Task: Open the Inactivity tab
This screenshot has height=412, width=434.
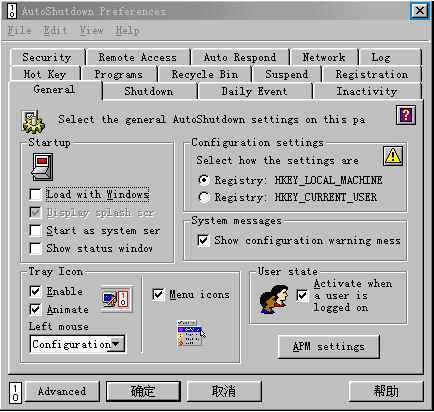Action: coord(367,91)
